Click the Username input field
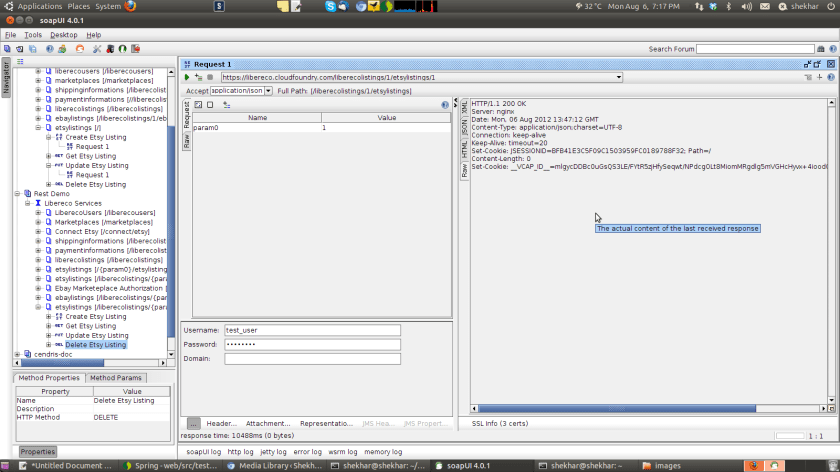The width and height of the screenshot is (840, 472). tap(312, 330)
